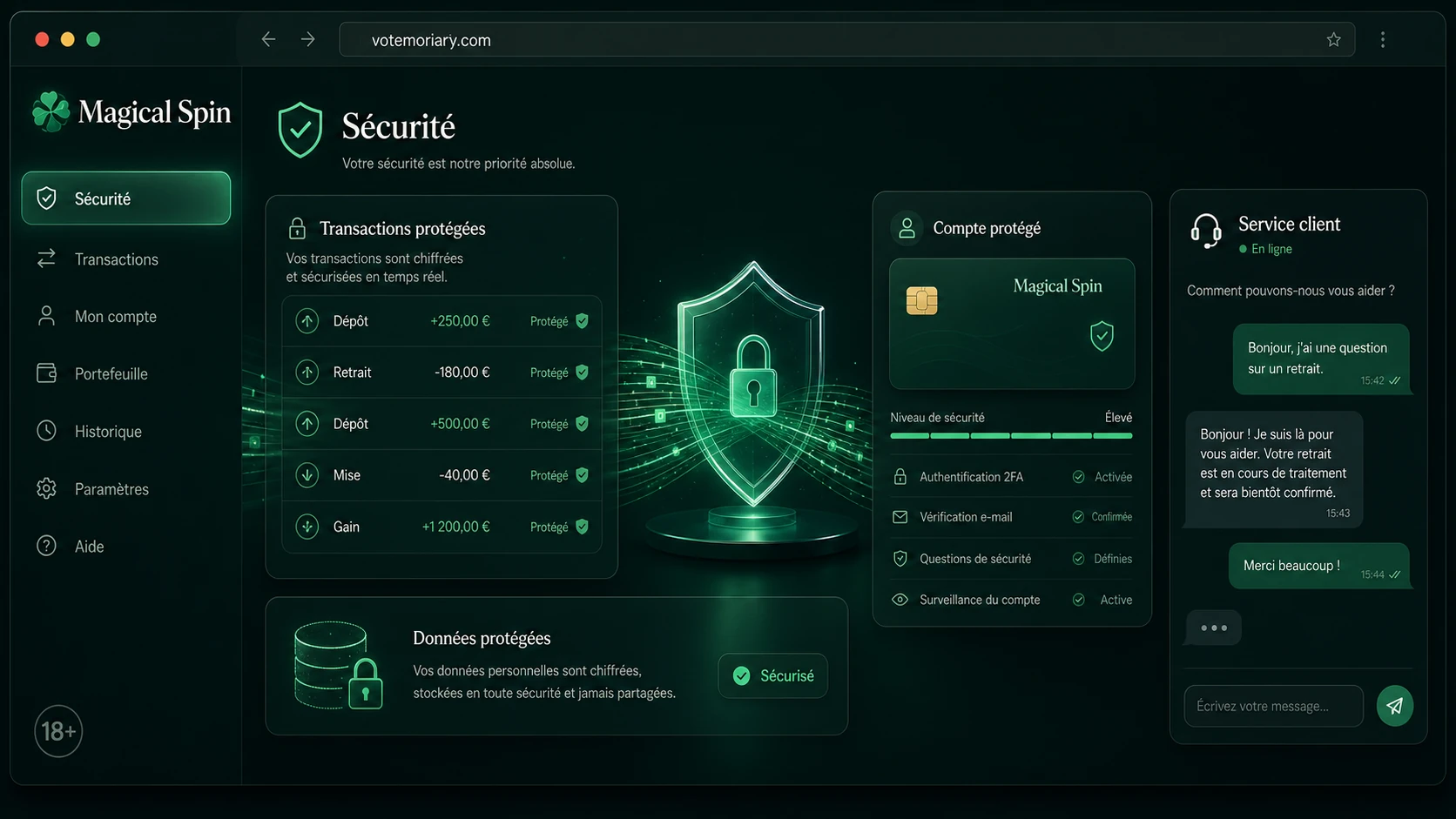Click the down-arrow icon of the Gain row
This screenshot has height=819, width=1456.
point(307,527)
